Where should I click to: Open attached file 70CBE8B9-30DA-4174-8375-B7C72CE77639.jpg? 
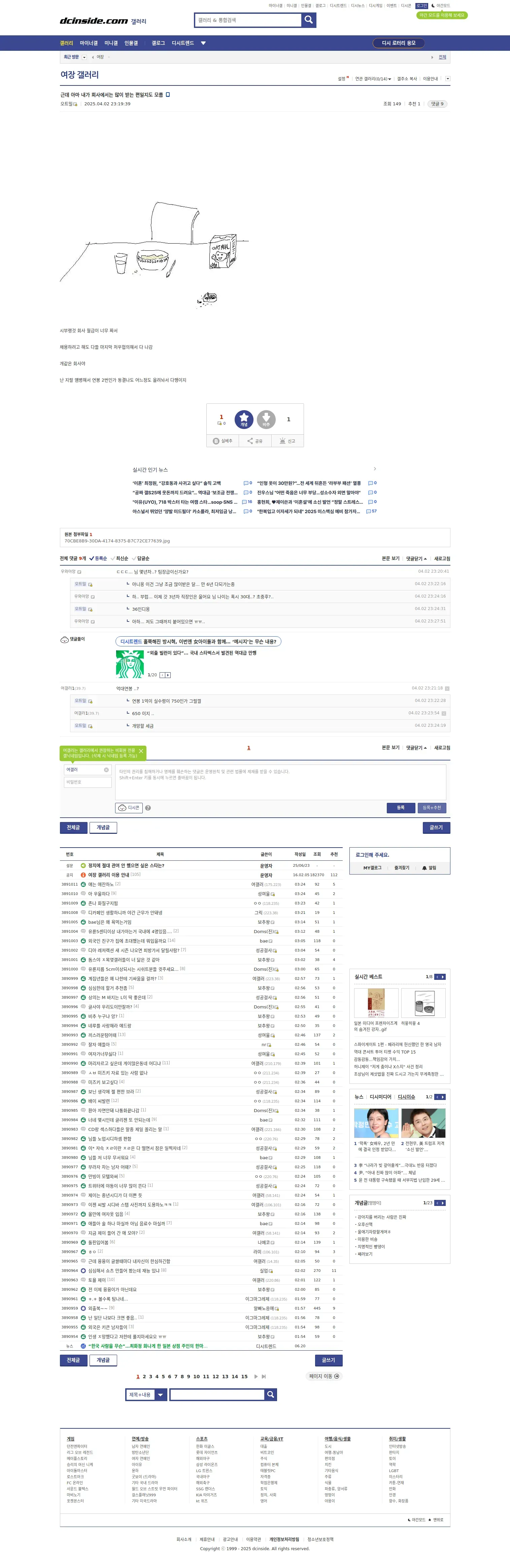tap(117, 541)
